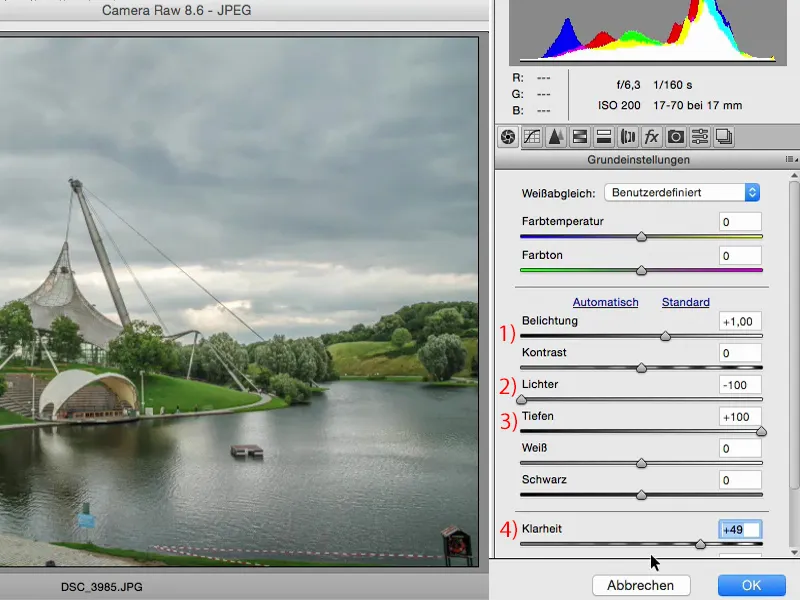
Task: Click the Weiß slider handle
Action: pyautogui.click(x=641, y=463)
